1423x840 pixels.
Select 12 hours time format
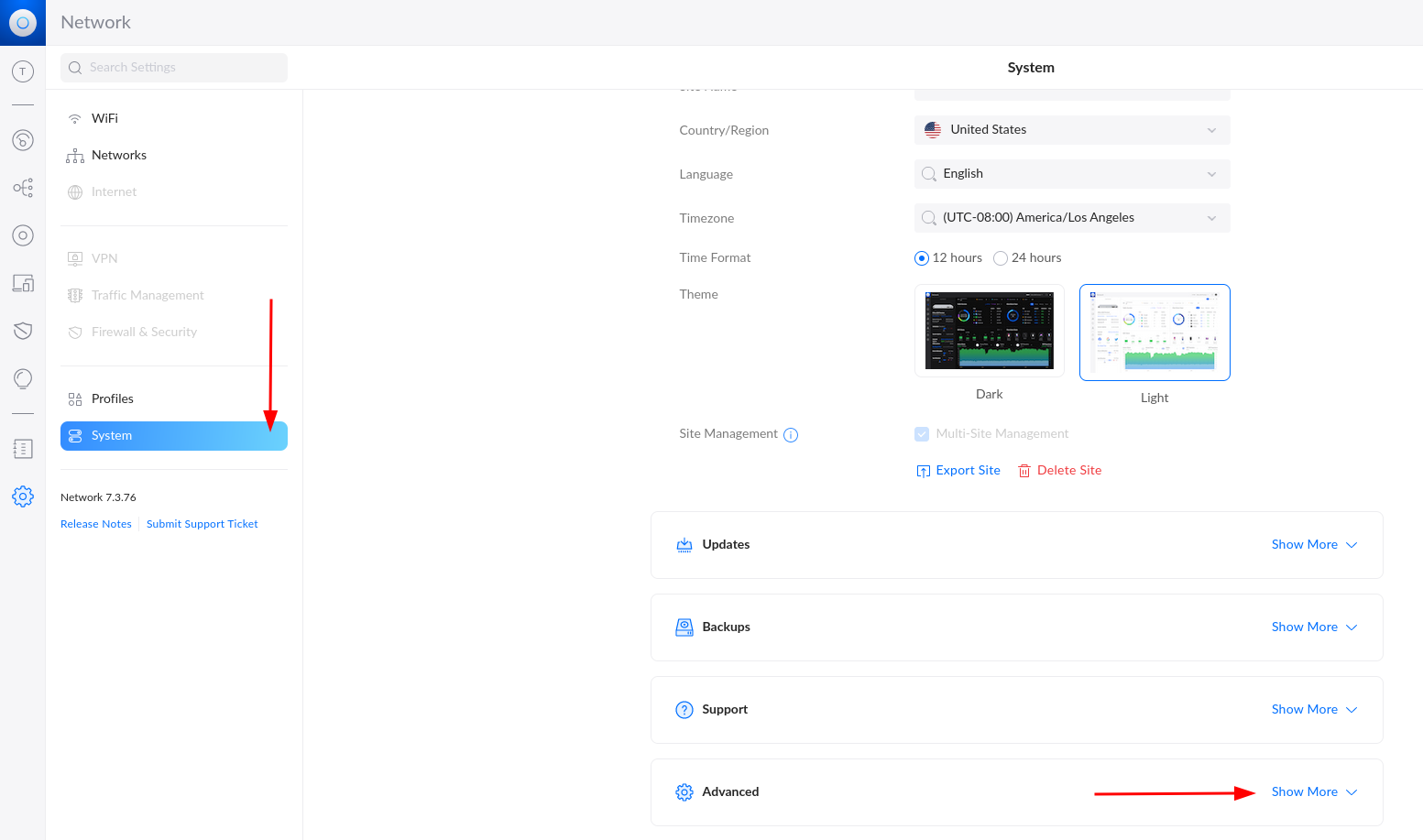pyautogui.click(x=922, y=258)
